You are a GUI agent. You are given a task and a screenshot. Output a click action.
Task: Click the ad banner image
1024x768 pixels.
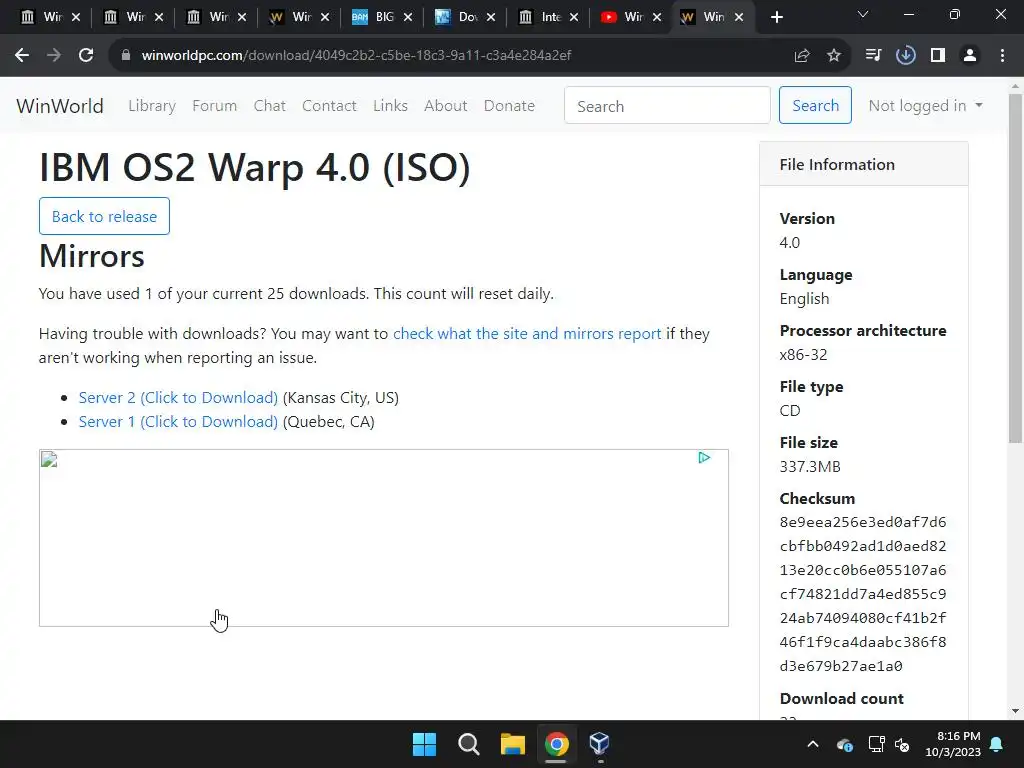coord(383,538)
